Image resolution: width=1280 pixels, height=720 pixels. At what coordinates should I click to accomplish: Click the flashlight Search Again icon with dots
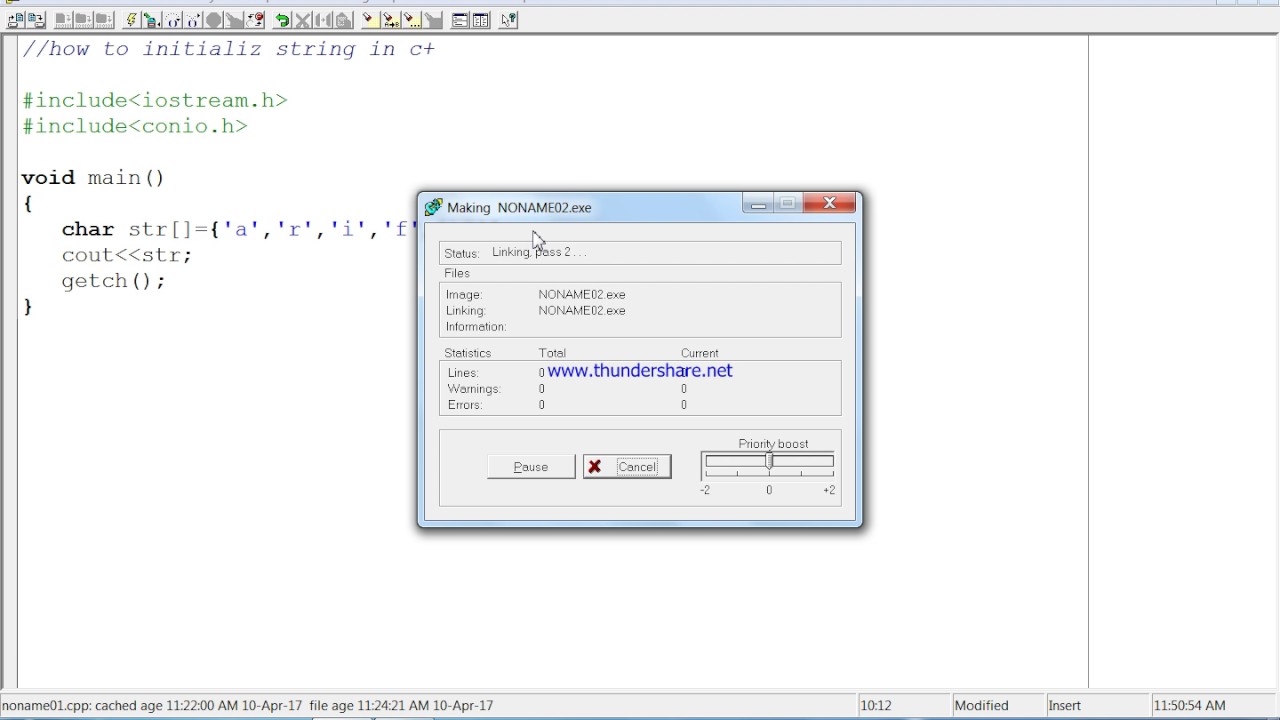(410, 20)
